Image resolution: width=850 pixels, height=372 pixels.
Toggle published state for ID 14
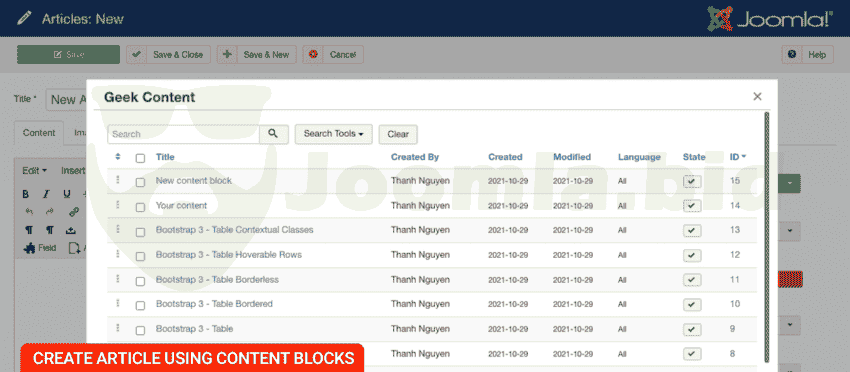point(692,206)
